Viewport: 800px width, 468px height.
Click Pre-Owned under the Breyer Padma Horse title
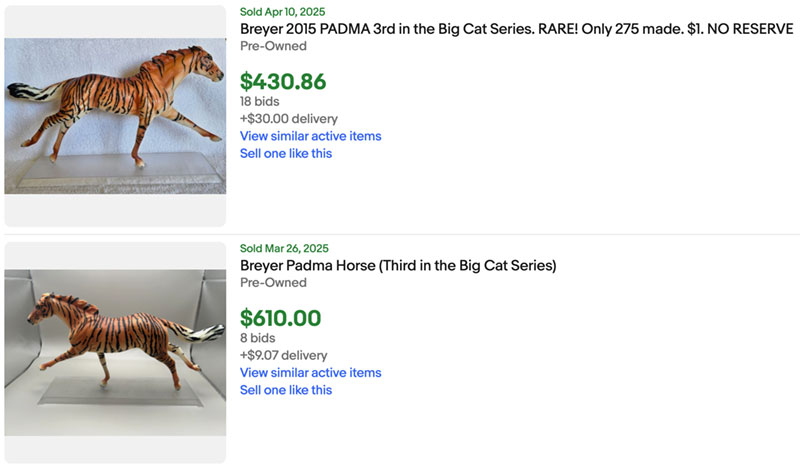pos(273,283)
